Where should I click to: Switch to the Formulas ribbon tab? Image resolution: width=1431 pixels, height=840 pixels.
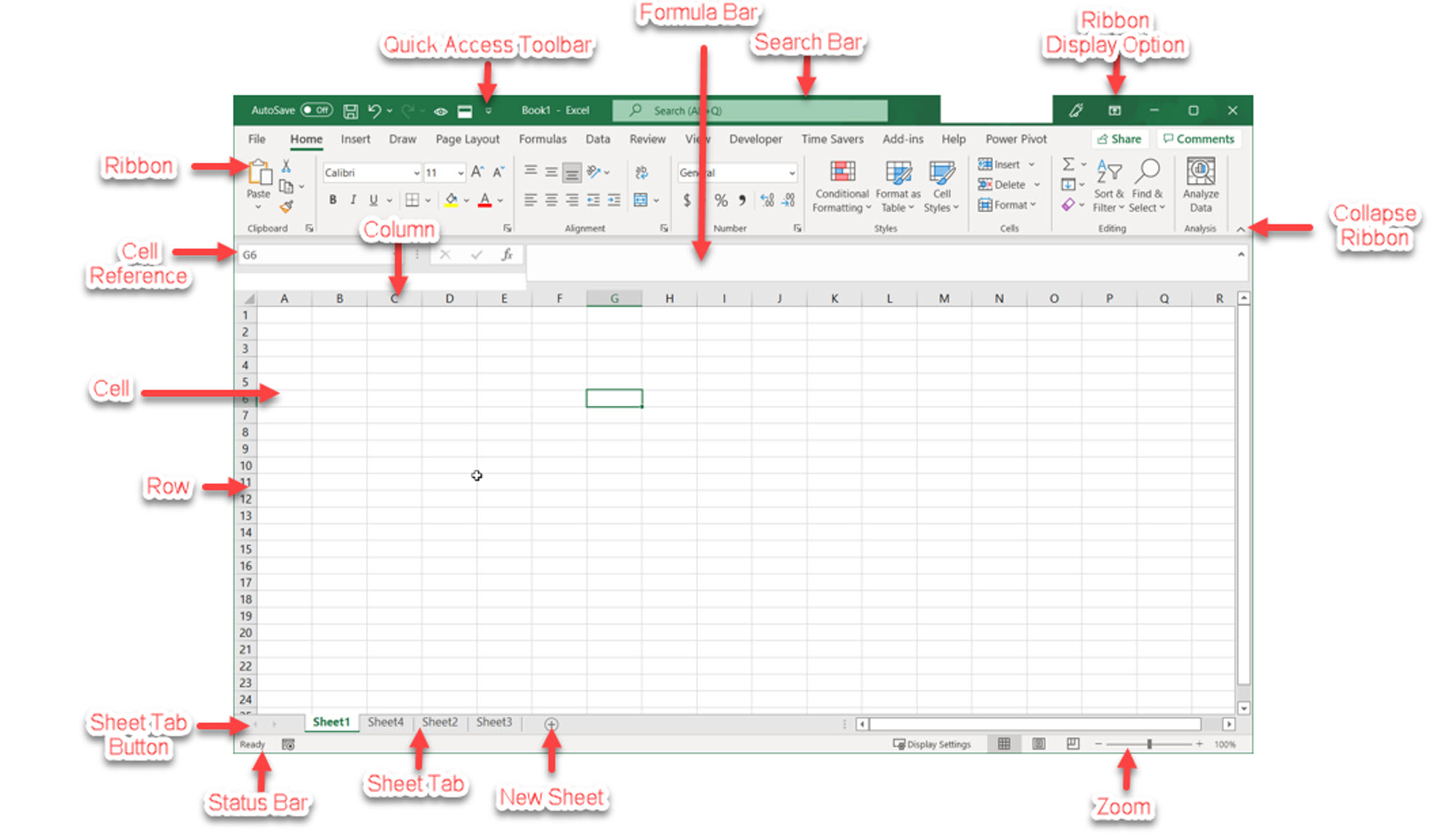(x=542, y=139)
